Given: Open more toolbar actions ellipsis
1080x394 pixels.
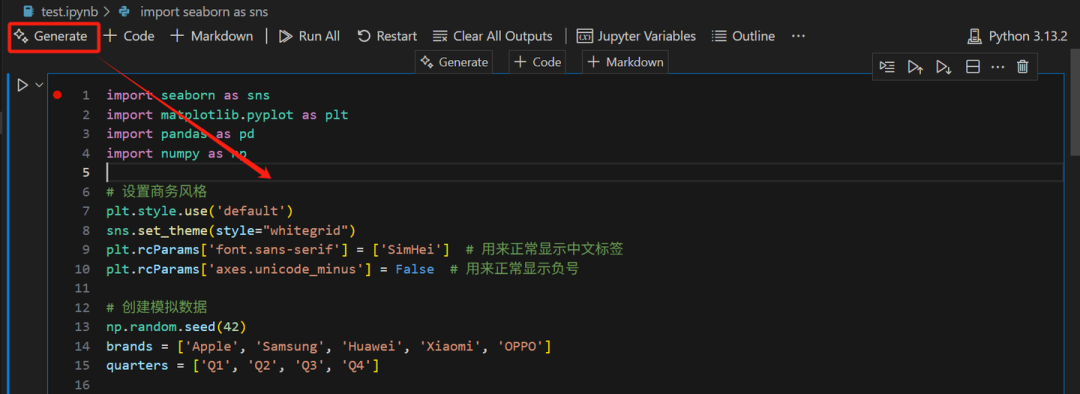Looking at the screenshot, I should pyautogui.click(x=798, y=37).
